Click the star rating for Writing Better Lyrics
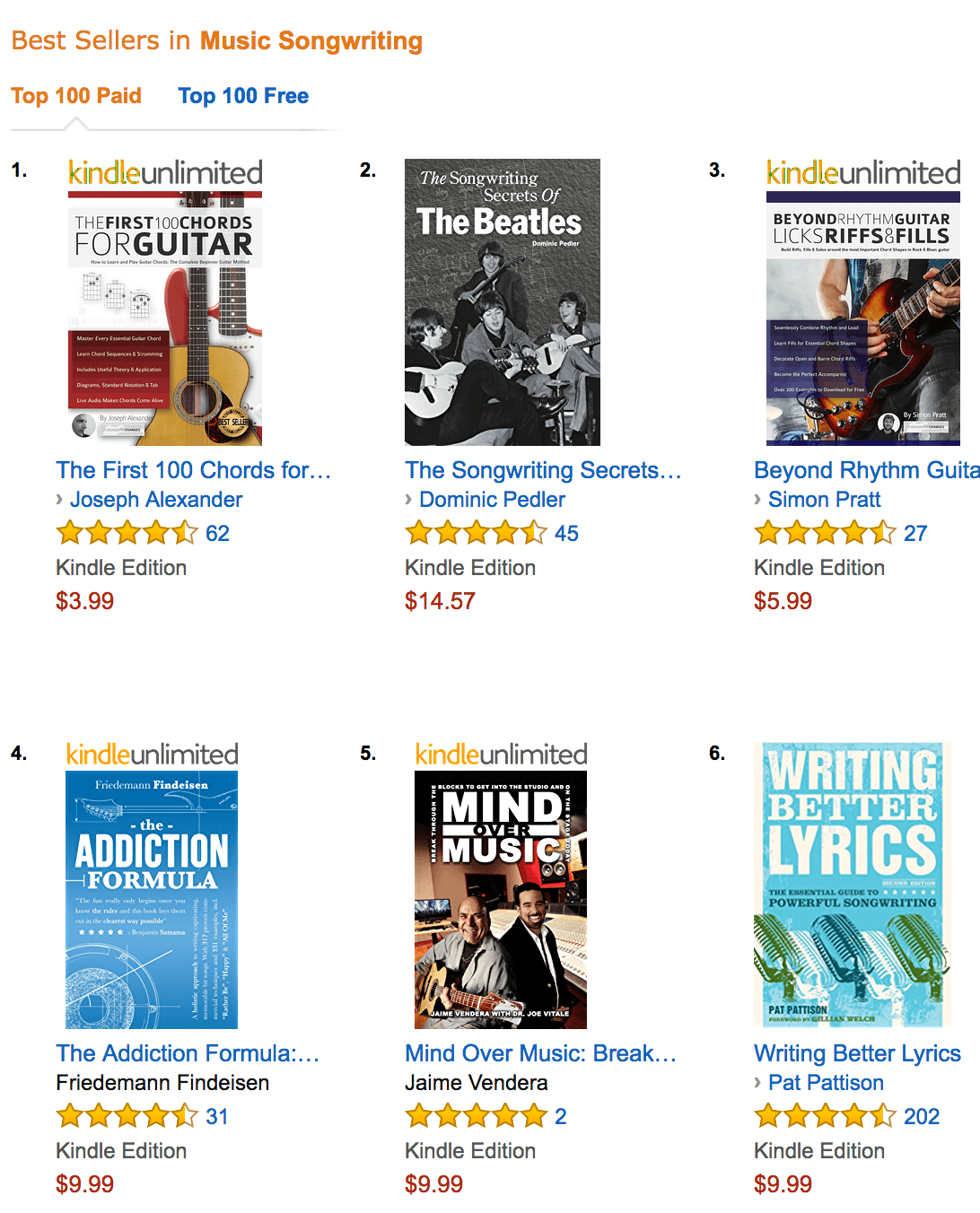This screenshot has height=1213, width=980. click(x=825, y=1117)
